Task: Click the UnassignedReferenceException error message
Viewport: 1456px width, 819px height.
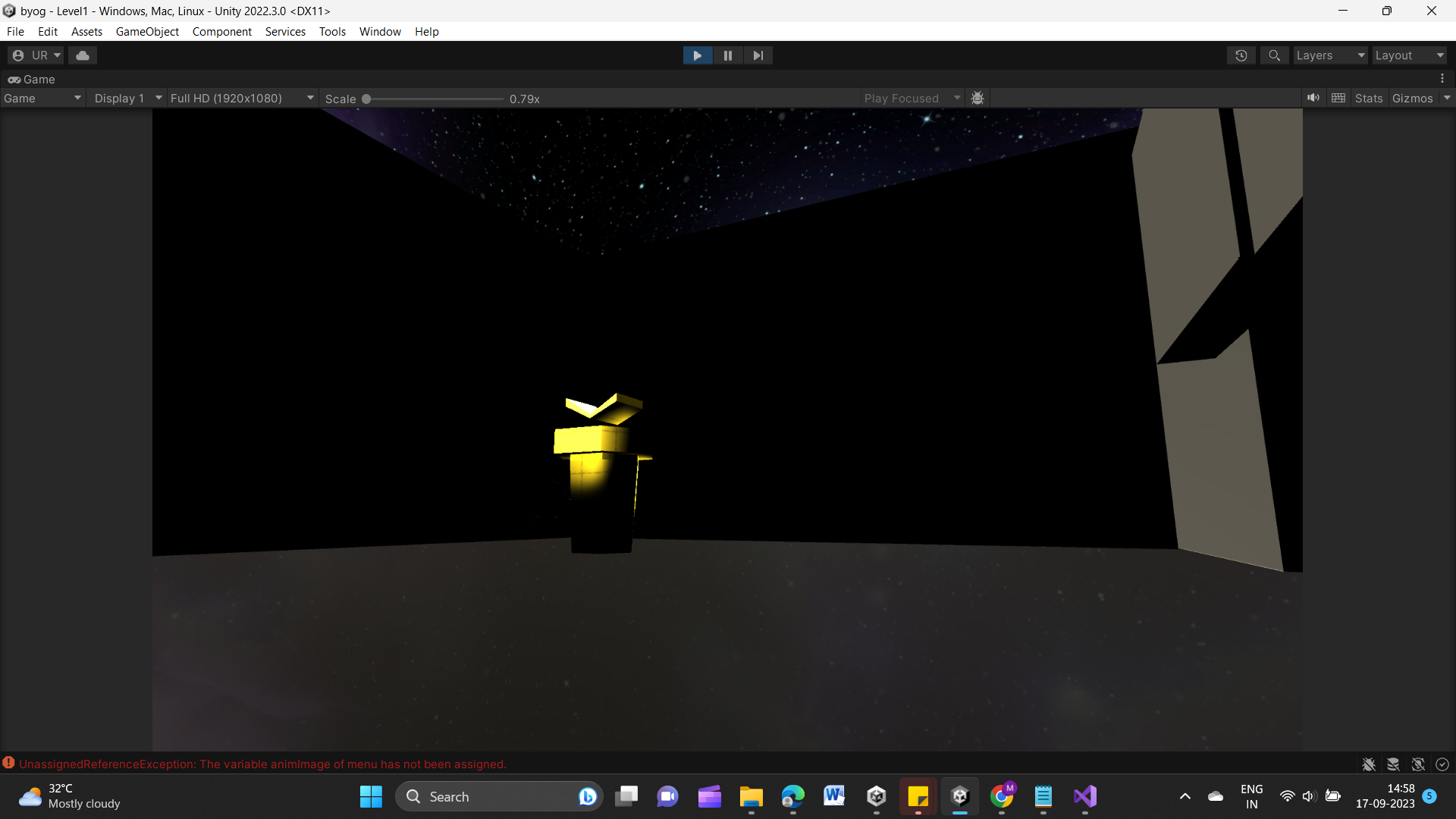Action: 262,764
